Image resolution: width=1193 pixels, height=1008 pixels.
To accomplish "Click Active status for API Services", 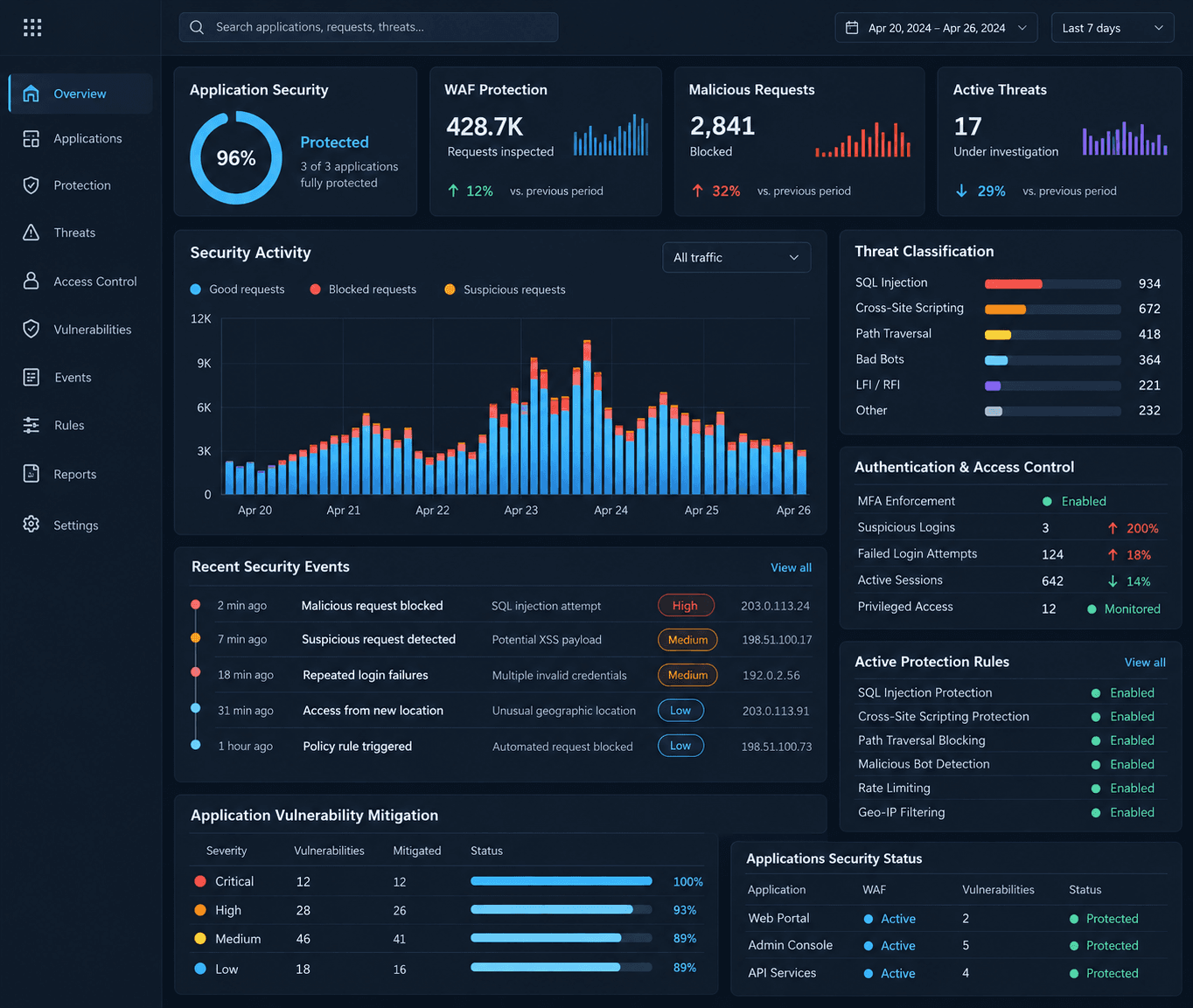I will (890, 973).
